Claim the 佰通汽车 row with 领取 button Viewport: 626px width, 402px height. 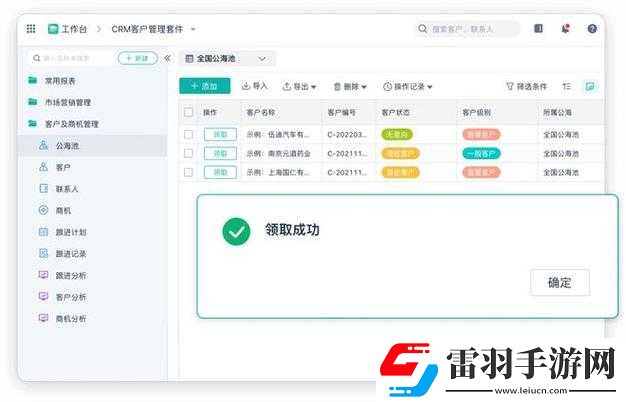click(220, 135)
